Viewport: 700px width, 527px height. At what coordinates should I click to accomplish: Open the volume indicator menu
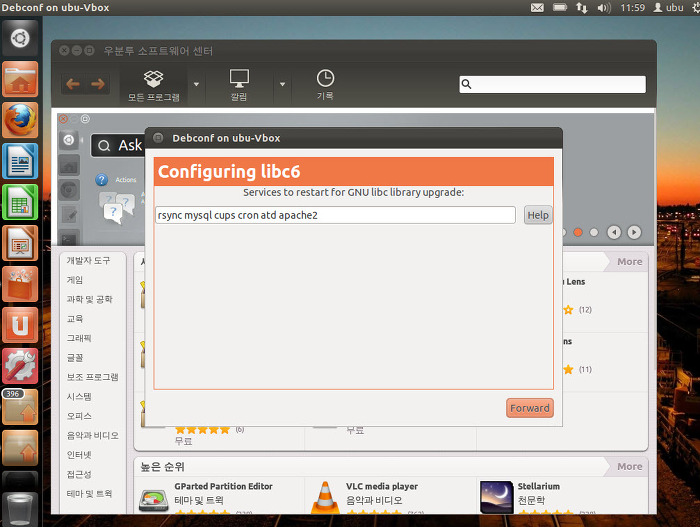tap(604, 8)
